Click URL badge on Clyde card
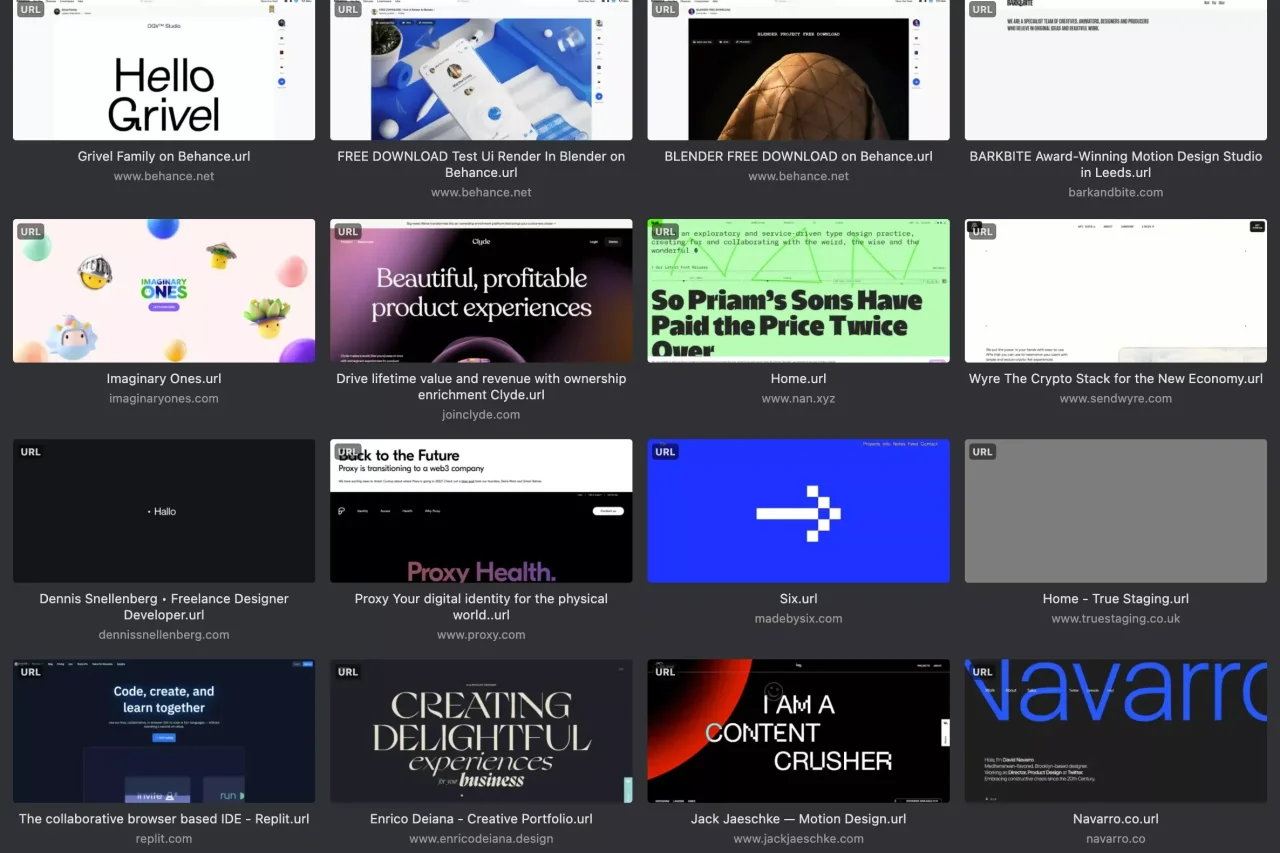This screenshot has height=853, width=1280. click(348, 232)
